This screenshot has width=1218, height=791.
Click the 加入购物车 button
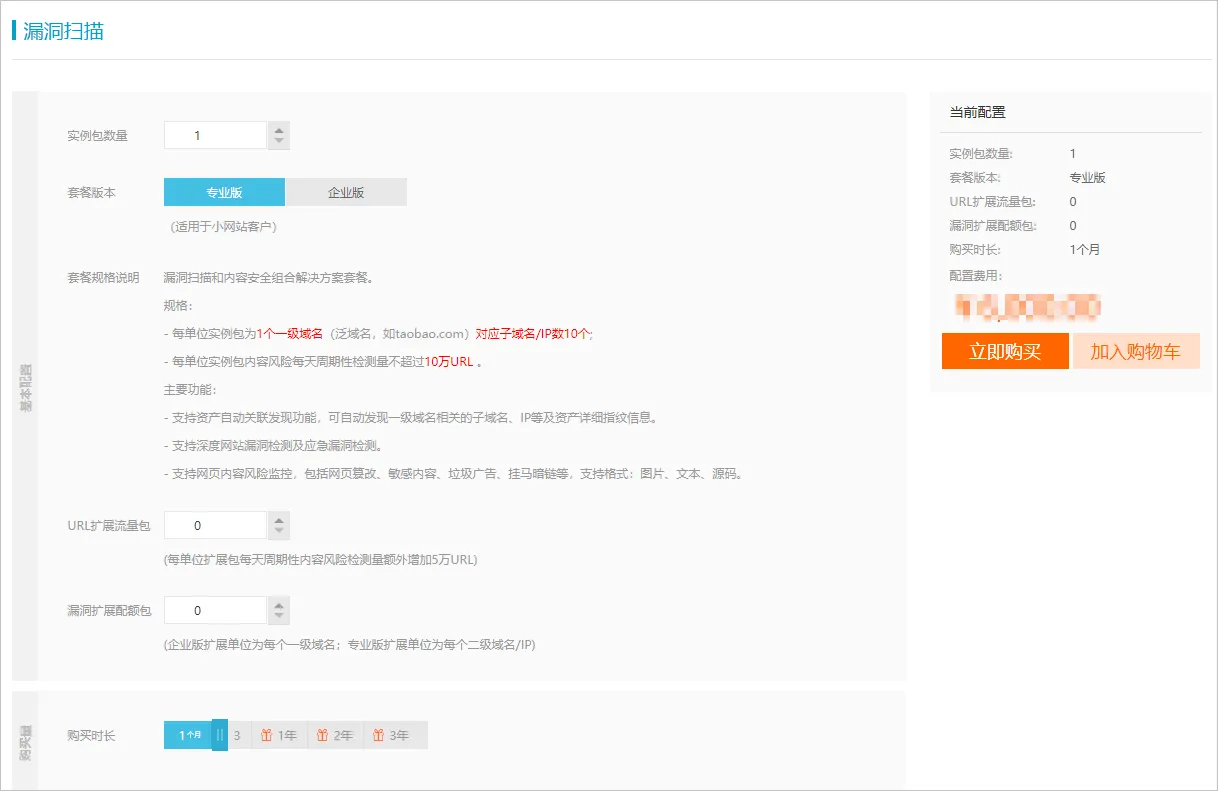pos(1136,351)
